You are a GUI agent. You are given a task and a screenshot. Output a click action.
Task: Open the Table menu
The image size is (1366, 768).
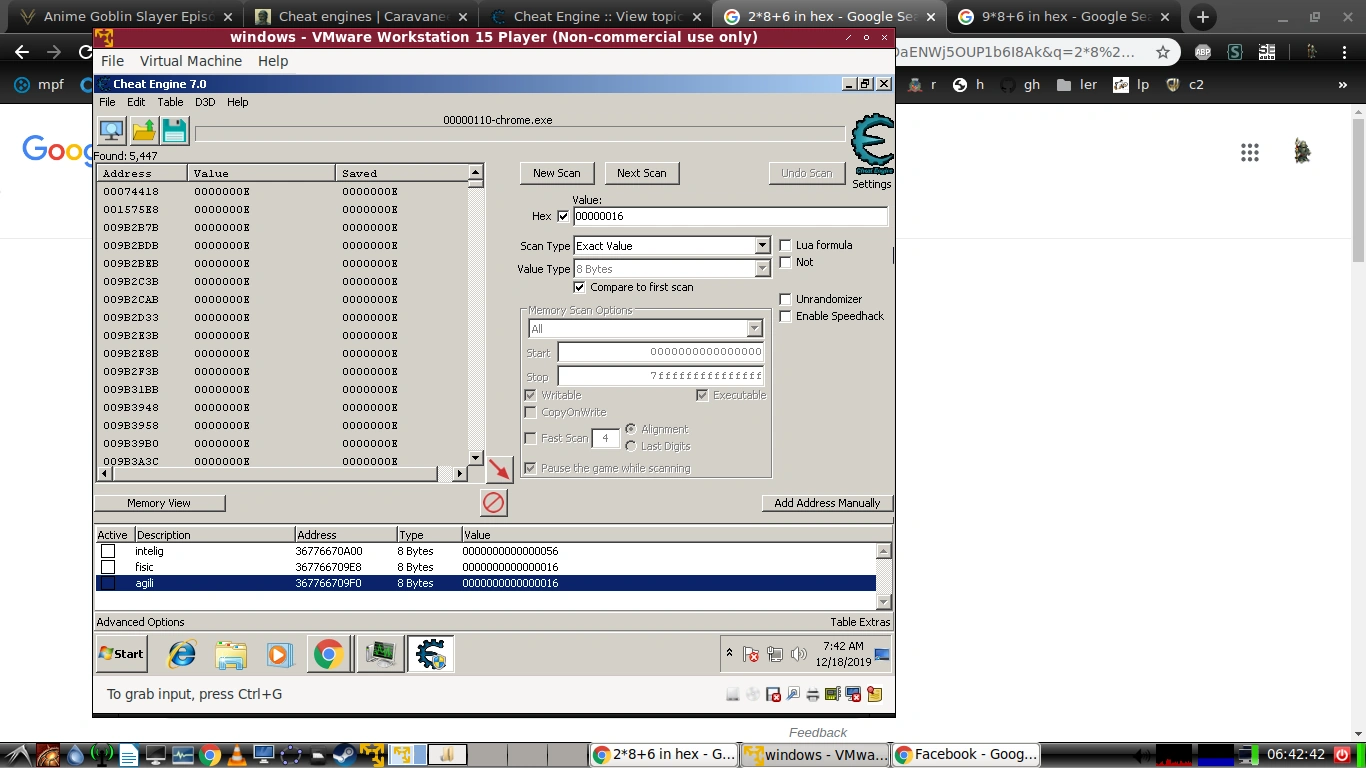click(x=170, y=102)
